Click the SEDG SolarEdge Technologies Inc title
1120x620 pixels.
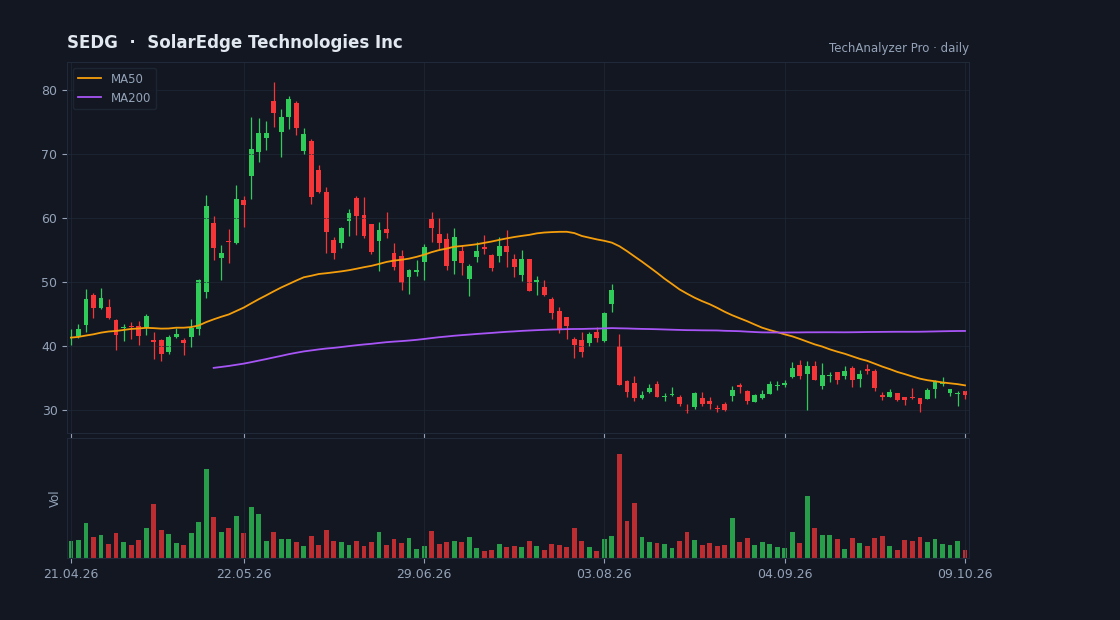coord(235,42)
